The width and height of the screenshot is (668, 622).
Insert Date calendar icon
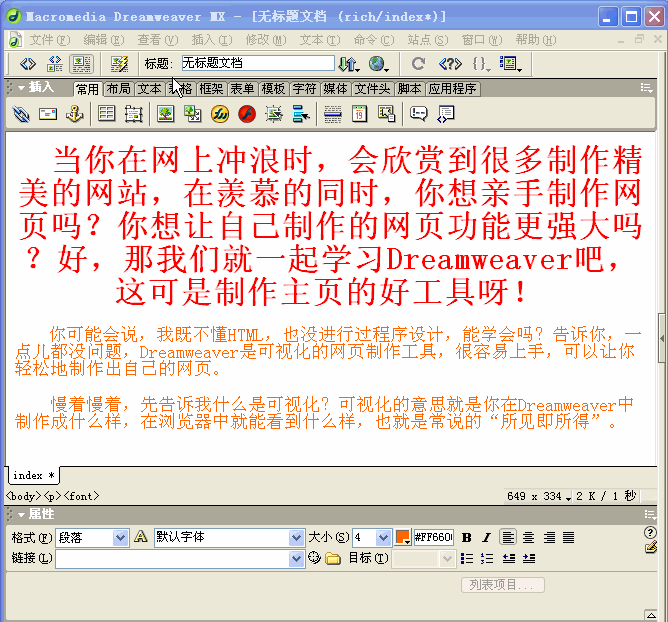click(x=360, y=114)
